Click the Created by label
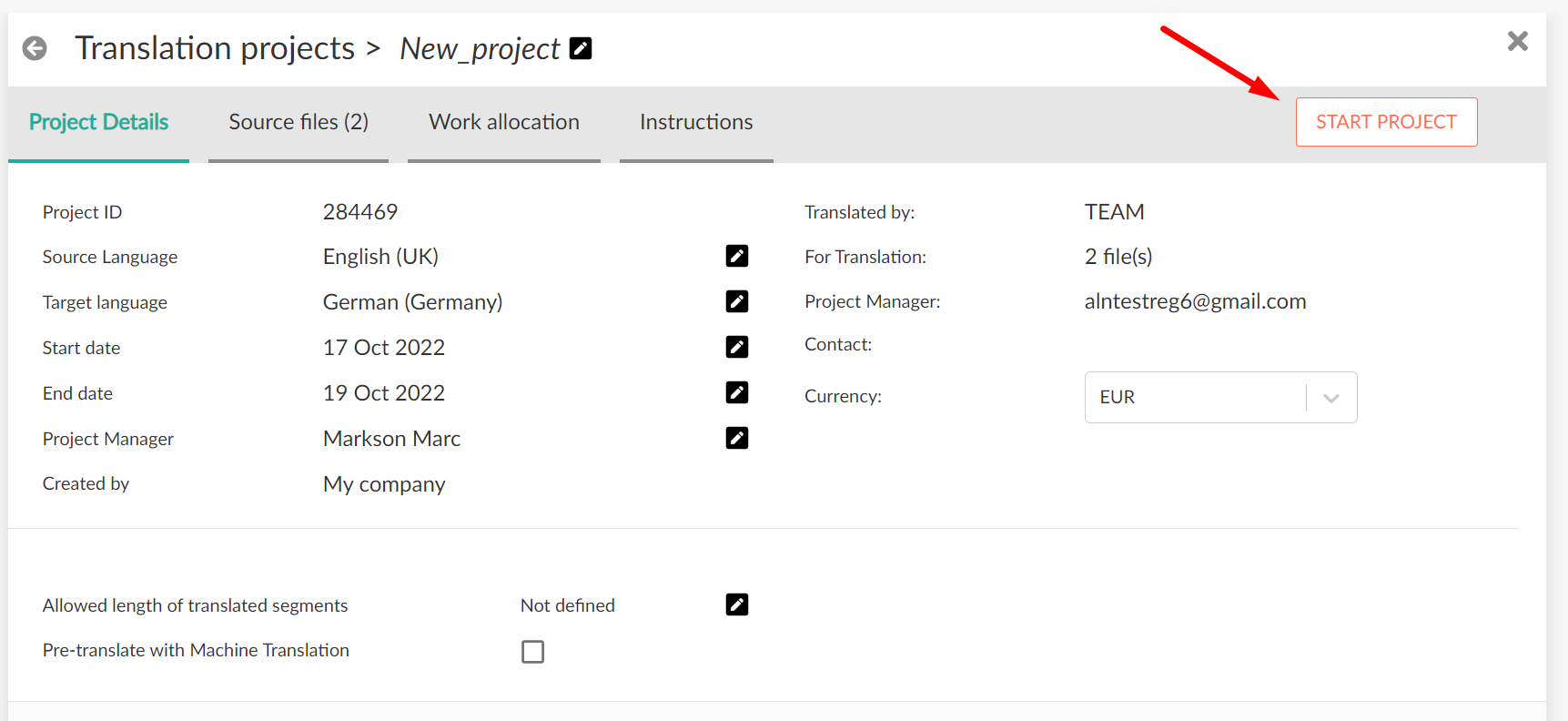Image resolution: width=1568 pixels, height=721 pixels. click(86, 484)
